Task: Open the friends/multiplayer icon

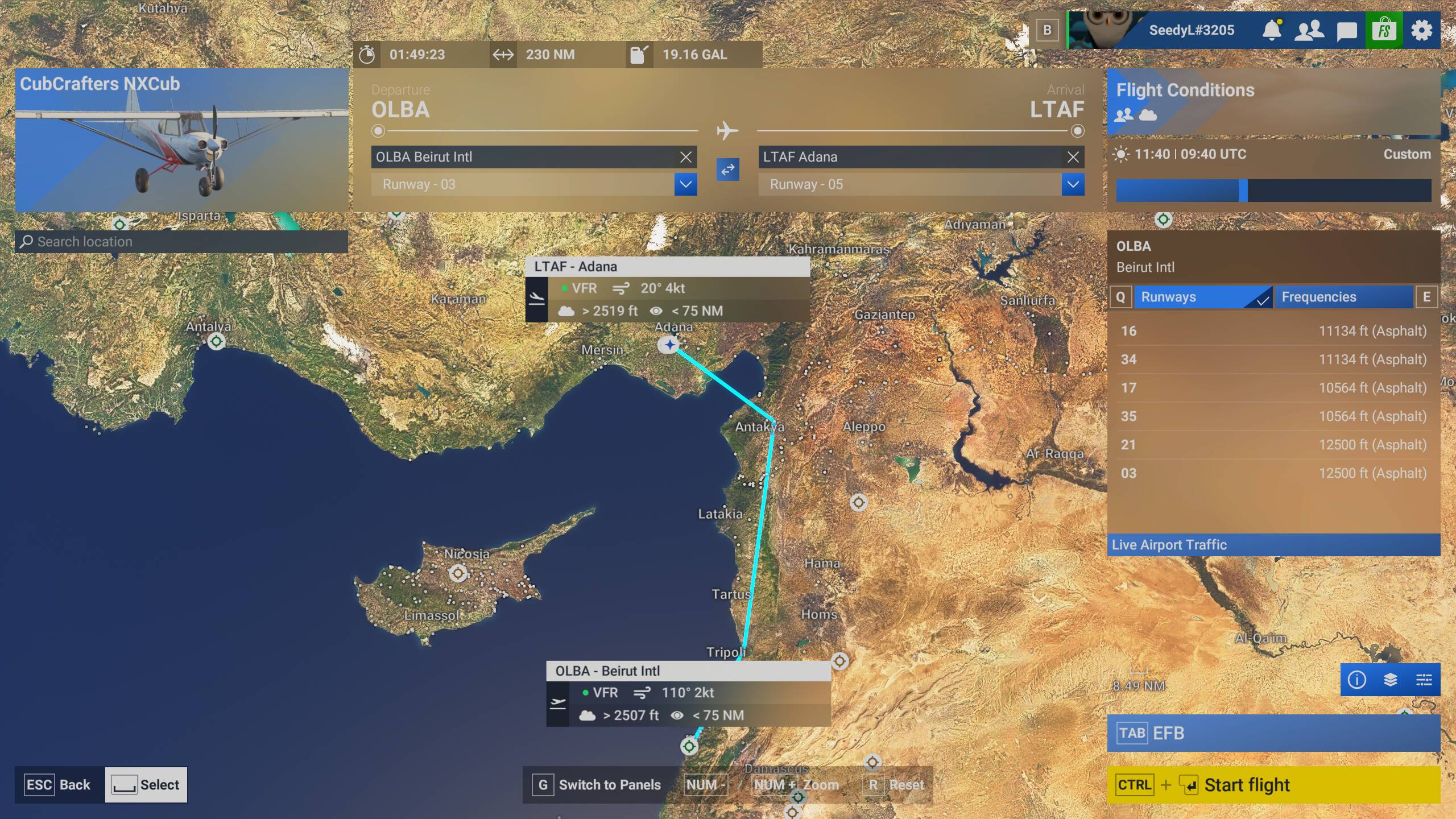Action: [x=1309, y=30]
